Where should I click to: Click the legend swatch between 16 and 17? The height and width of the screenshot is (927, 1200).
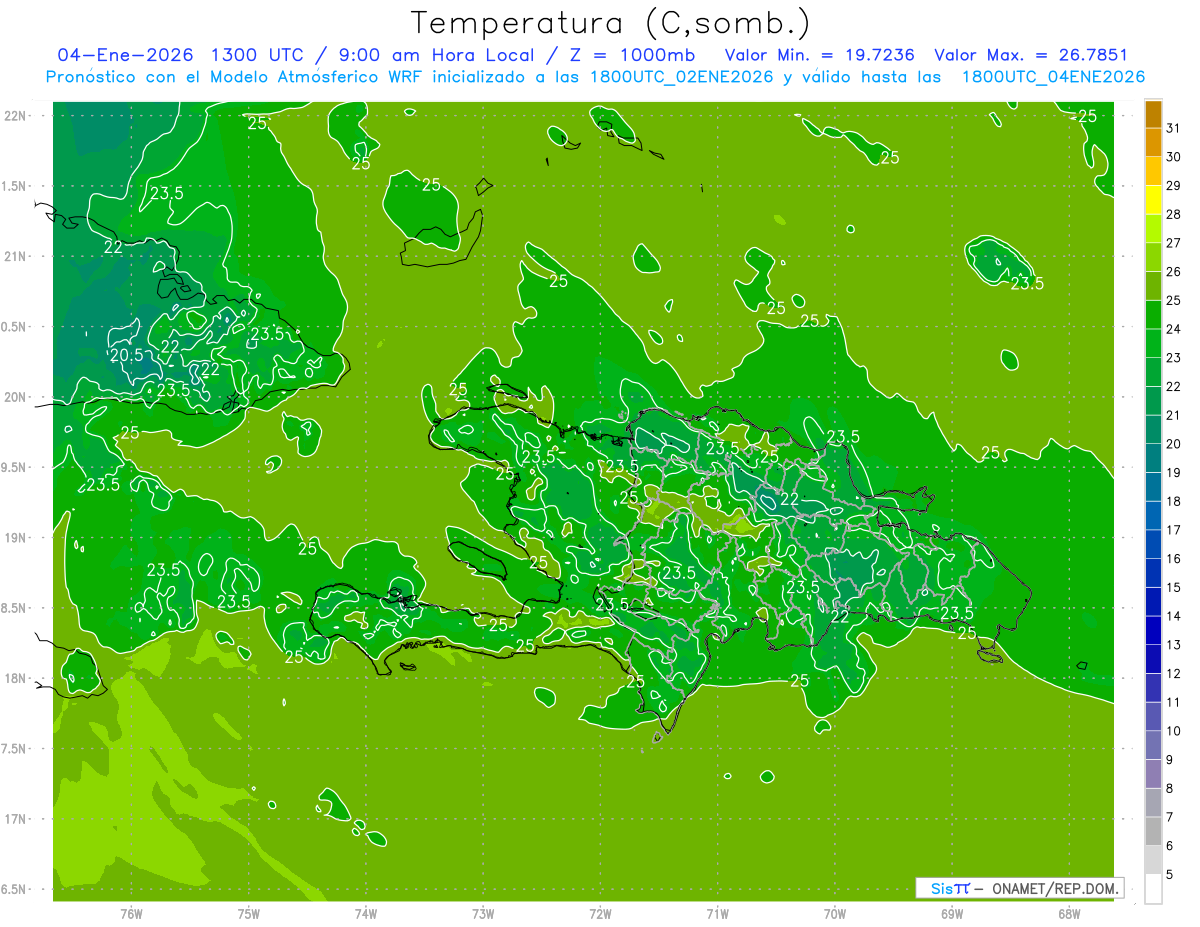coord(1153,544)
